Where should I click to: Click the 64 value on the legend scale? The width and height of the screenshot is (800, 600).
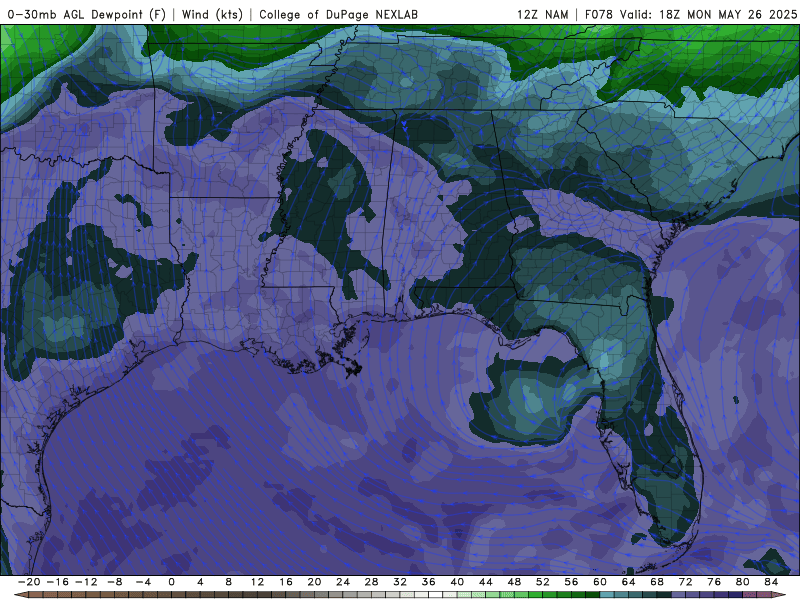[629, 582]
